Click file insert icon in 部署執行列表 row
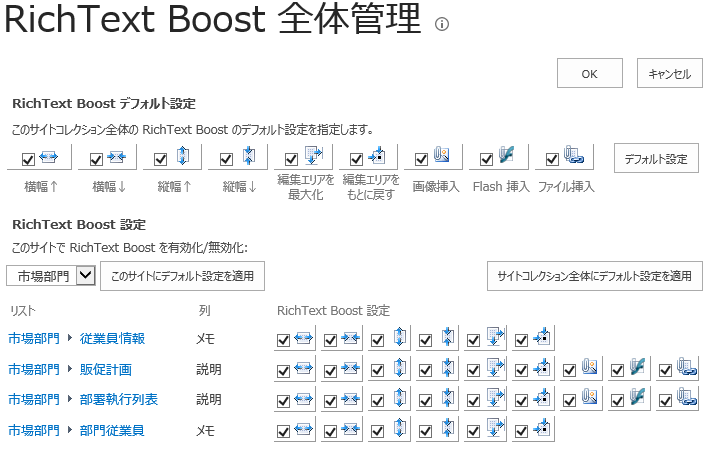 (x=687, y=397)
